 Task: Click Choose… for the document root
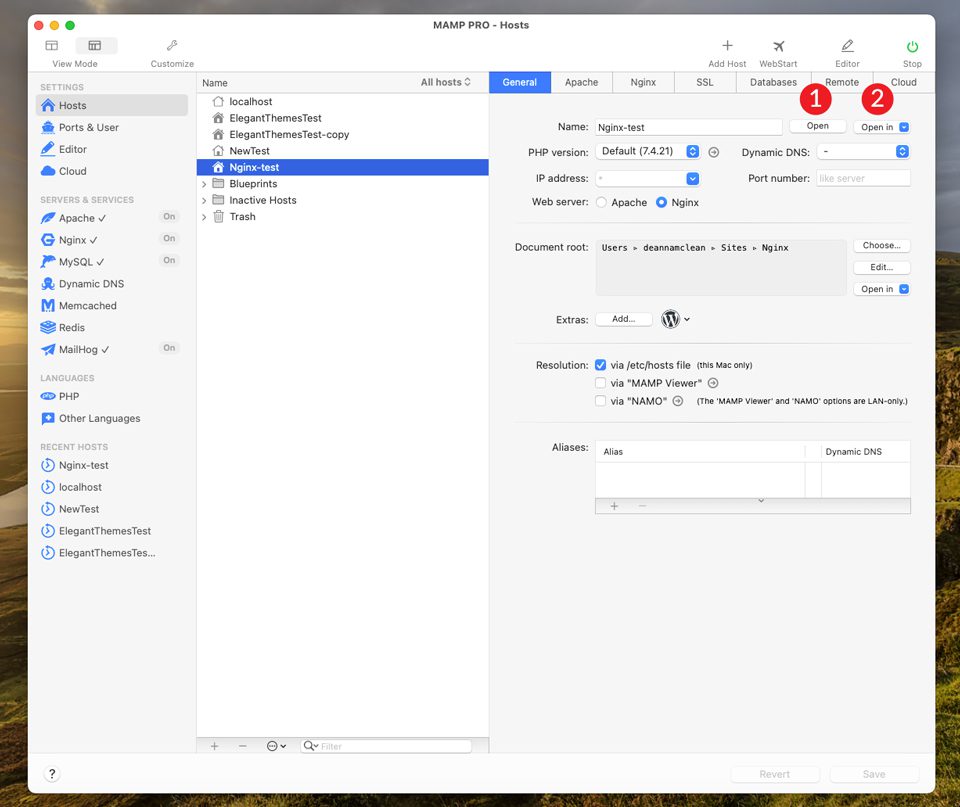(882, 245)
